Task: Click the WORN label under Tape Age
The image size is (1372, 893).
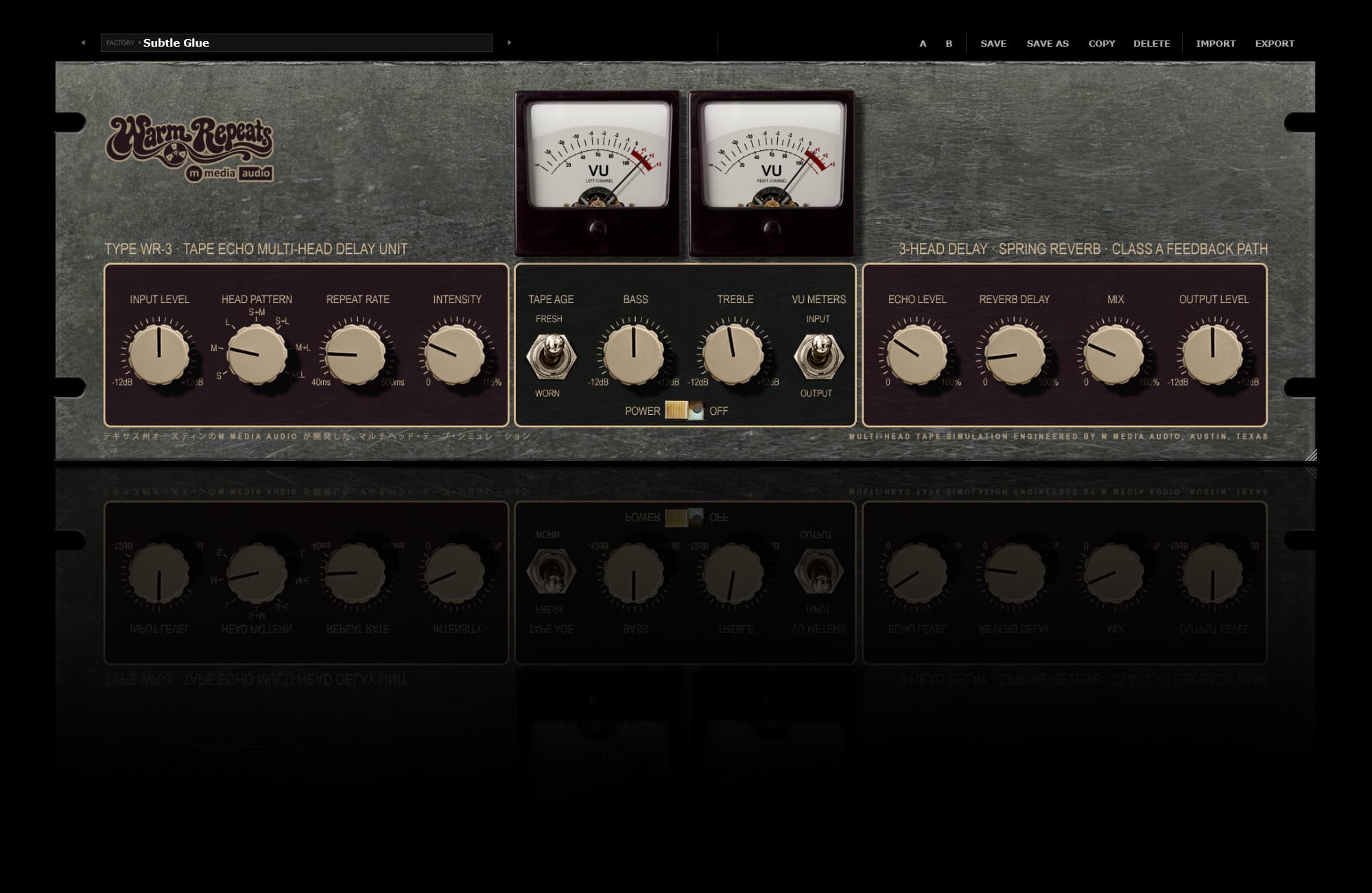Action: (x=547, y=394)
